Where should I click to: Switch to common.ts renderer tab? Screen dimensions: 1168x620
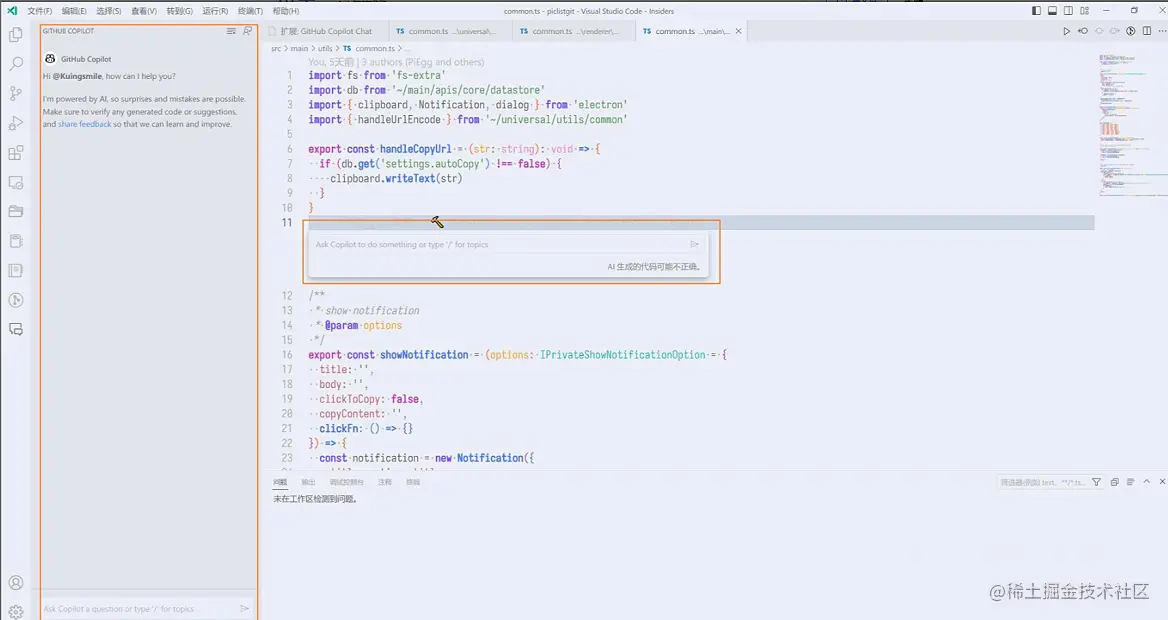click(574, 31)
